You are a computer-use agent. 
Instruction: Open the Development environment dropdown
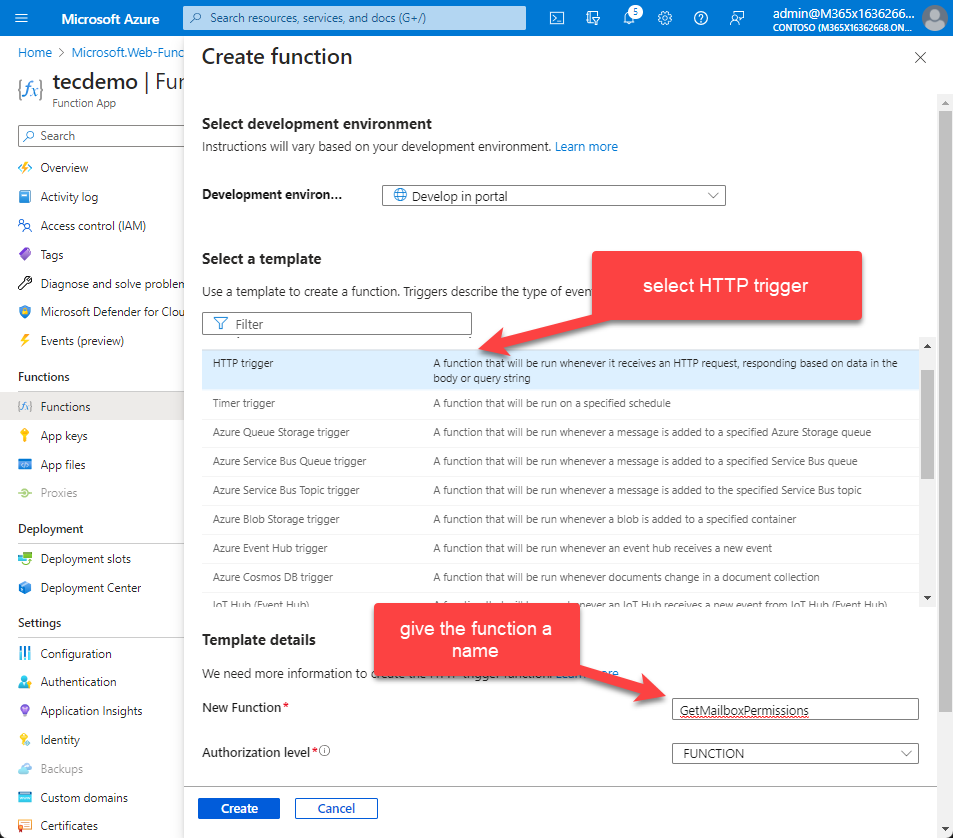point(554,196)
